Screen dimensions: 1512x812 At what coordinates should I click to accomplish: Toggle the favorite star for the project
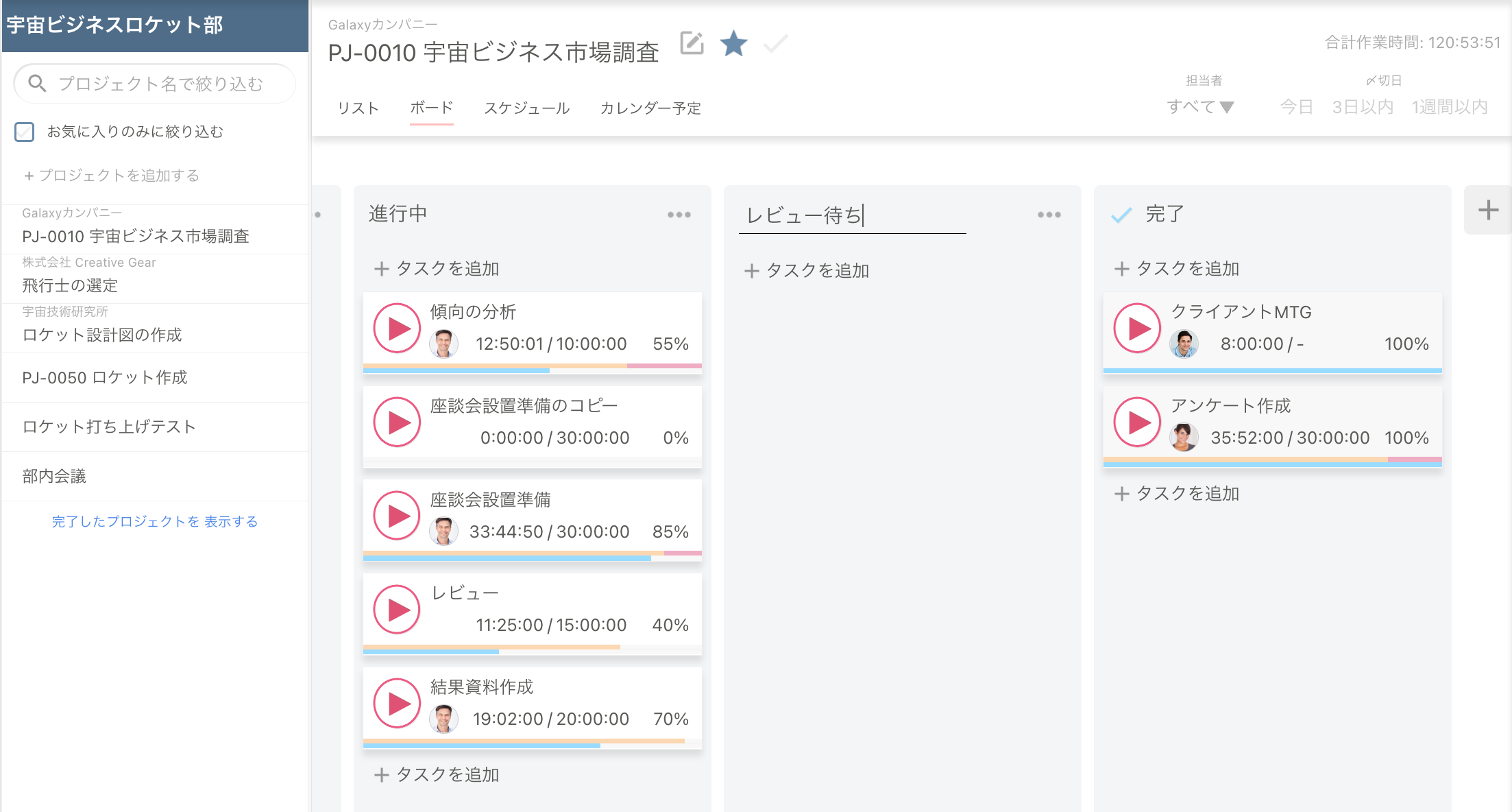733,44
